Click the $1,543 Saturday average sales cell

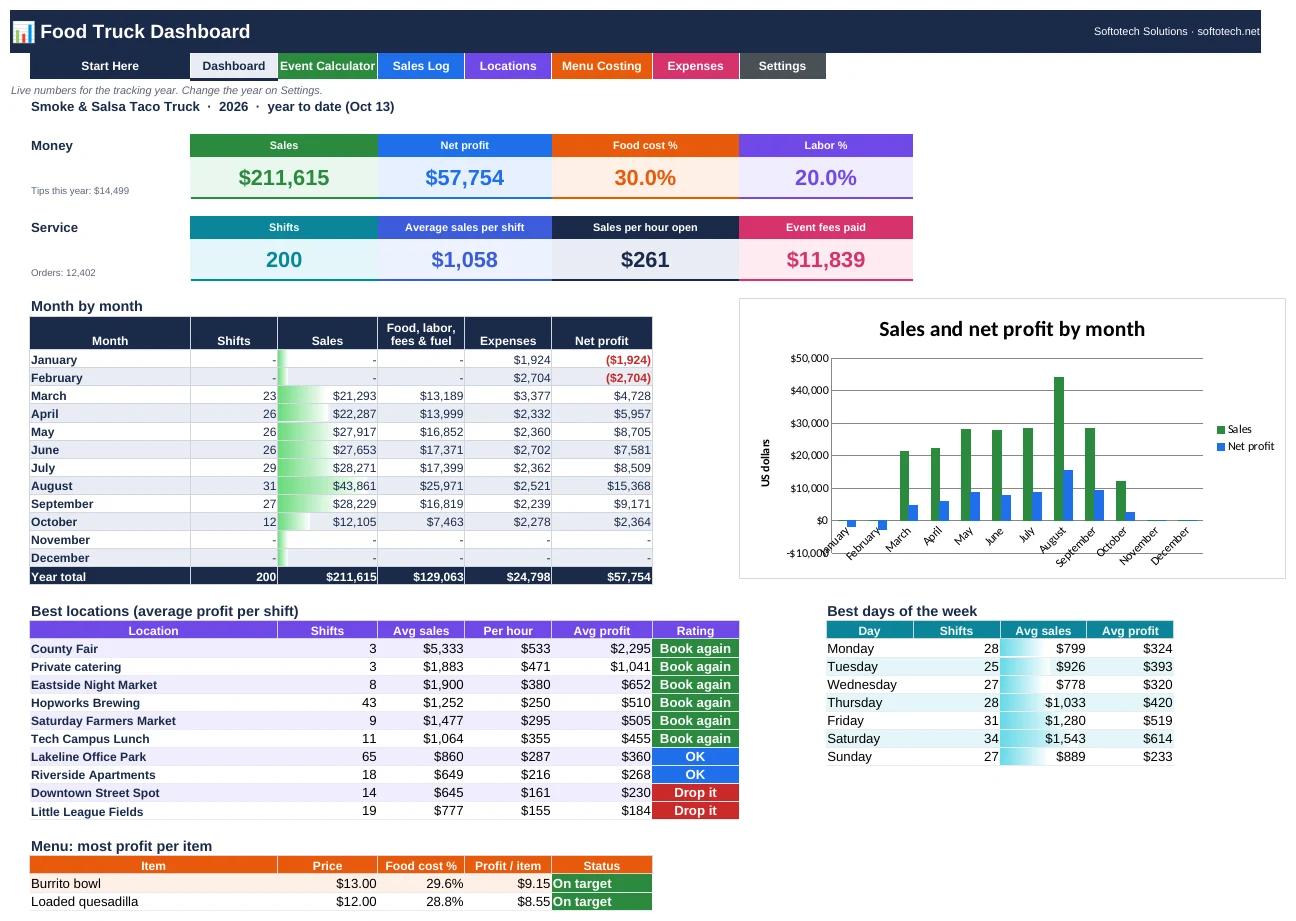tap(1043, 739)
